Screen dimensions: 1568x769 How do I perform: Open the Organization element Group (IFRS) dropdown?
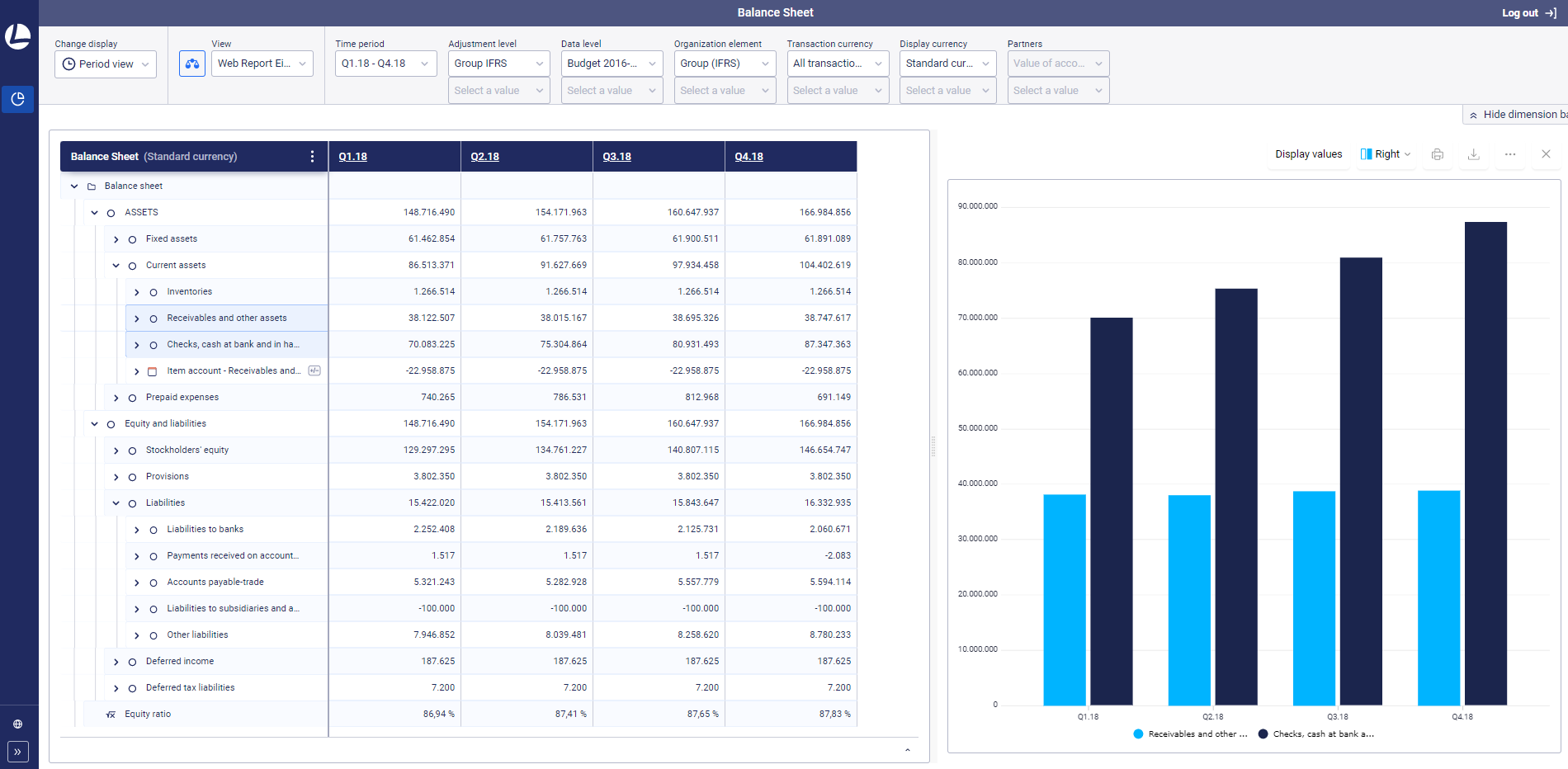point(725,64)
